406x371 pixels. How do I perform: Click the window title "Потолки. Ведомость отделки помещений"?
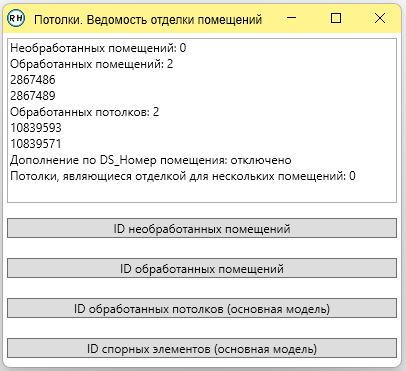(x=148, y=20)
